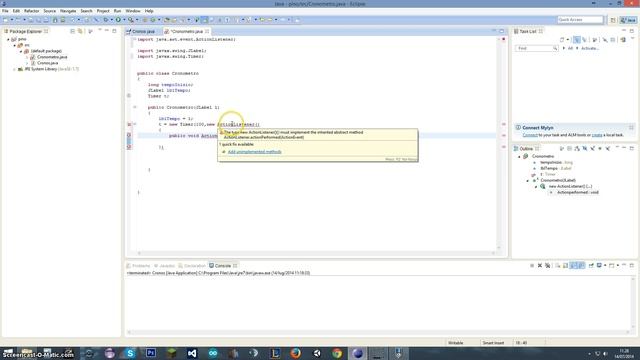Screen dimensions: 640x360
Task: Open New Task dropdown arrow in Task List
Action: pos(568,40)
